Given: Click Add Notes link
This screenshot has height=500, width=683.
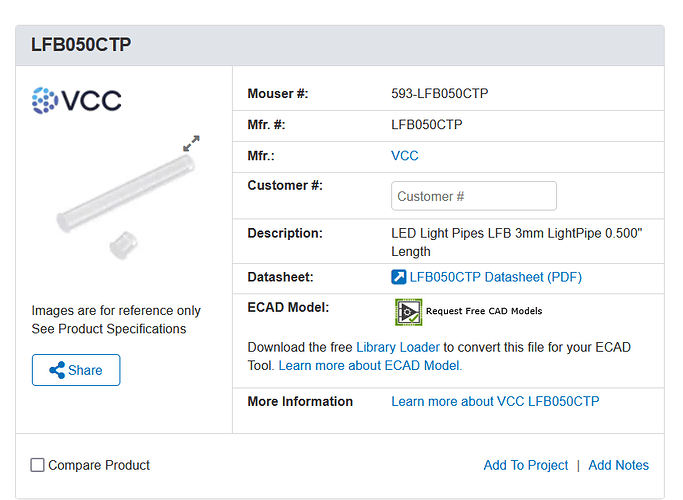Looking at the screenshot, I should [x=618, y=465].
